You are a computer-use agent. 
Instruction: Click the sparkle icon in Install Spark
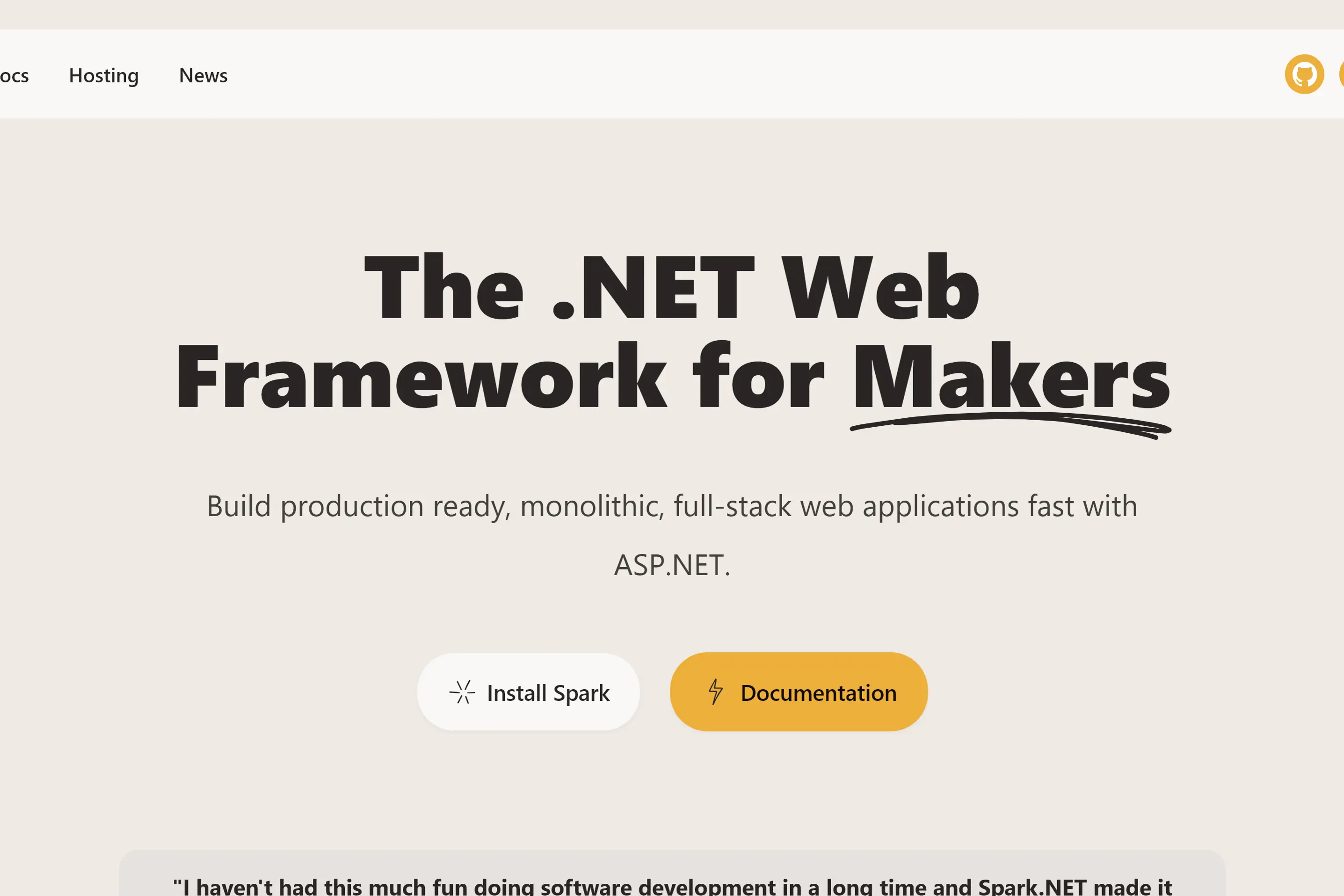pos(462,692)
